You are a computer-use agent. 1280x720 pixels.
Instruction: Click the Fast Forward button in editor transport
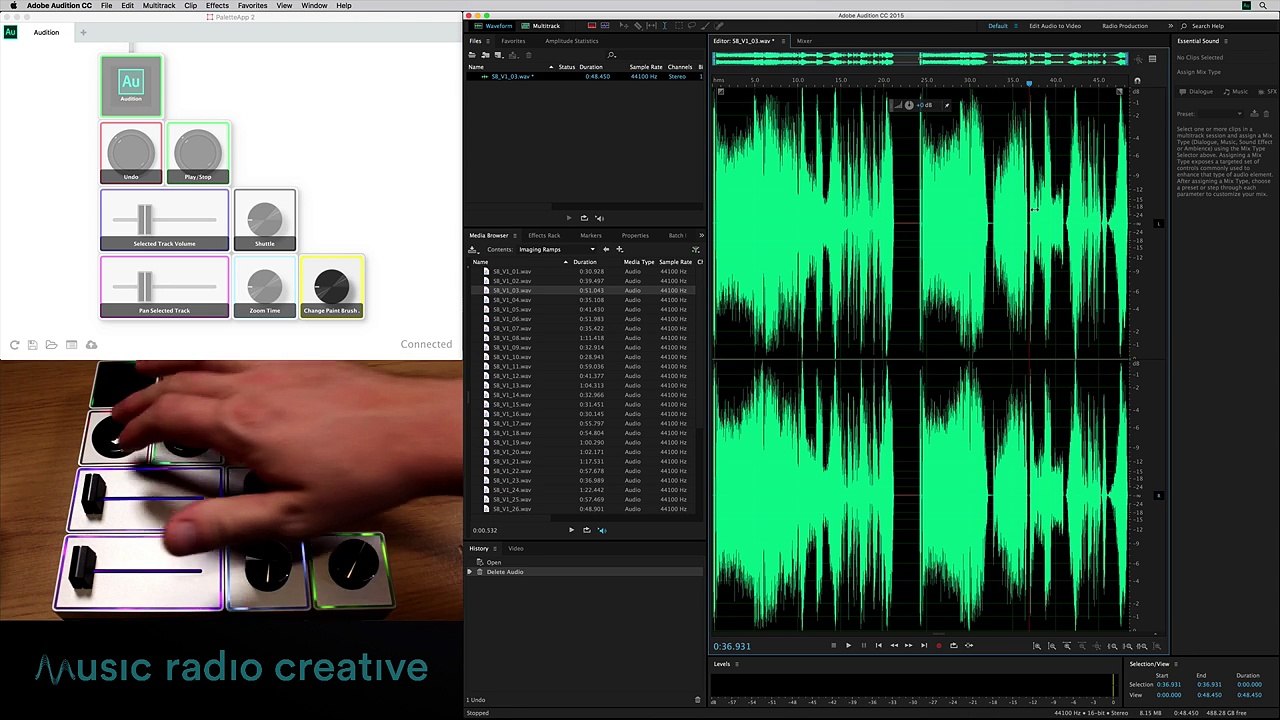pyautogui.click(x=908, y=646)
